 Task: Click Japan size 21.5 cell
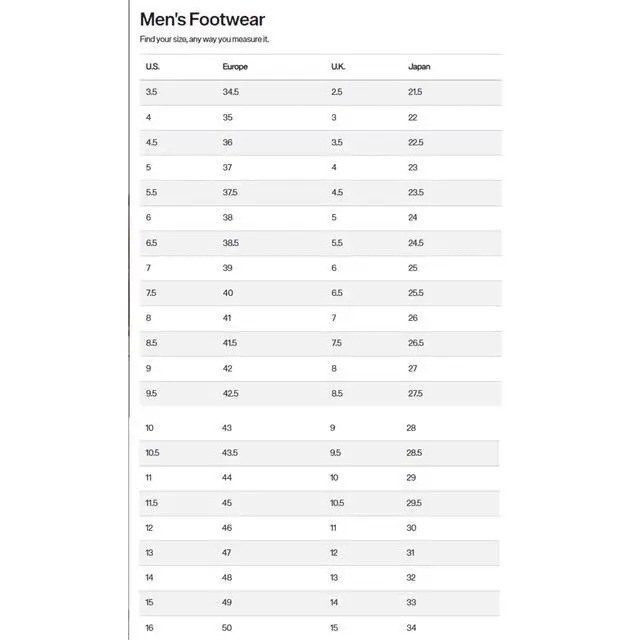(x=415, y=92)
